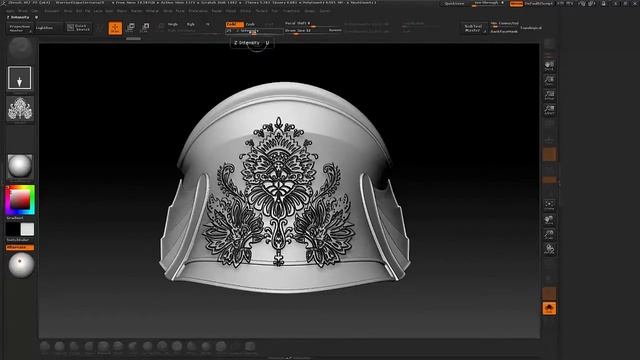Toggle the M material button
Screen dimensions: 640x360
coord(208,24)
